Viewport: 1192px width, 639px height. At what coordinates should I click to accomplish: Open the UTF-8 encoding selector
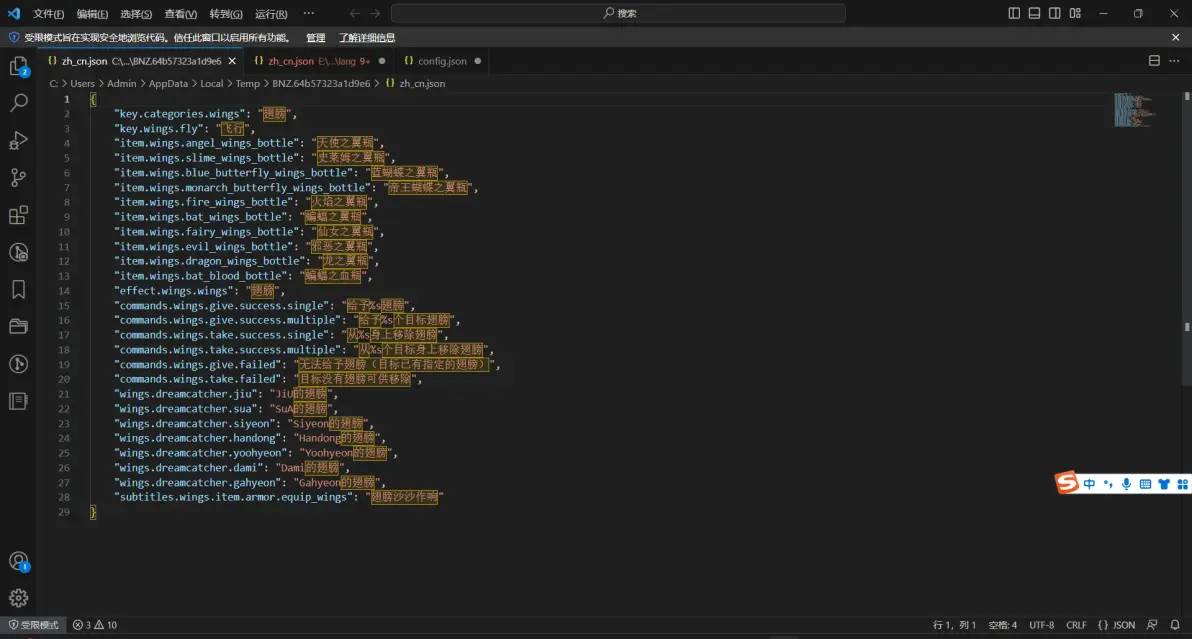1041,625
